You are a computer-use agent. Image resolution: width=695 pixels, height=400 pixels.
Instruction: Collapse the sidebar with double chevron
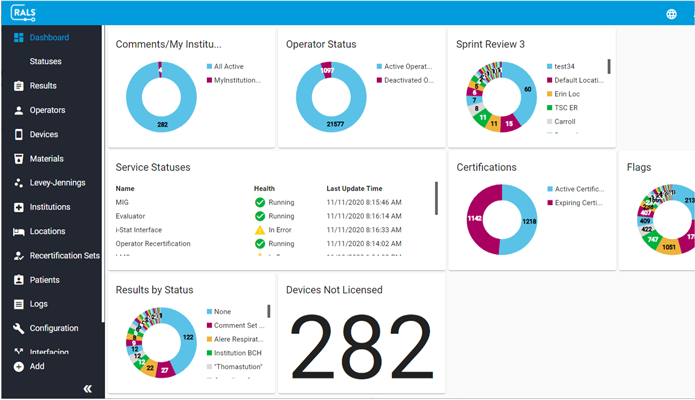[x=87, y=388]
